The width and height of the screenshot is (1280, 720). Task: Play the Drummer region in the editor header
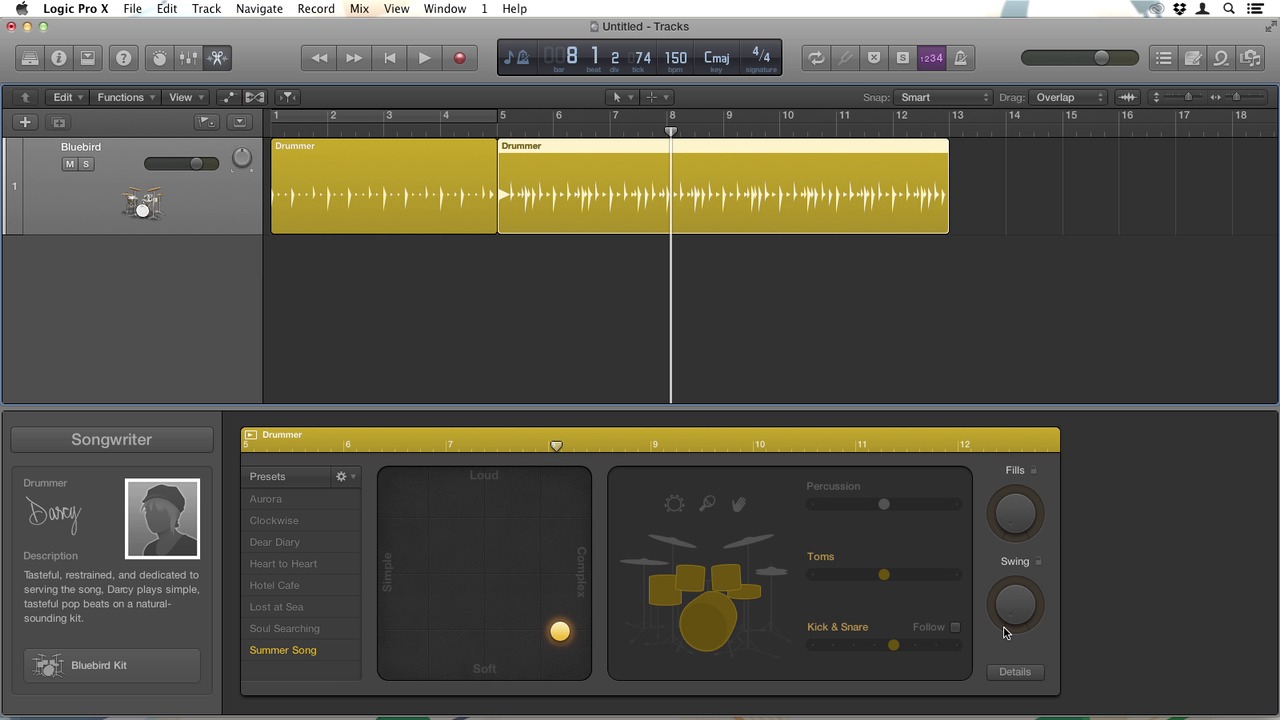tap(251, 435)
